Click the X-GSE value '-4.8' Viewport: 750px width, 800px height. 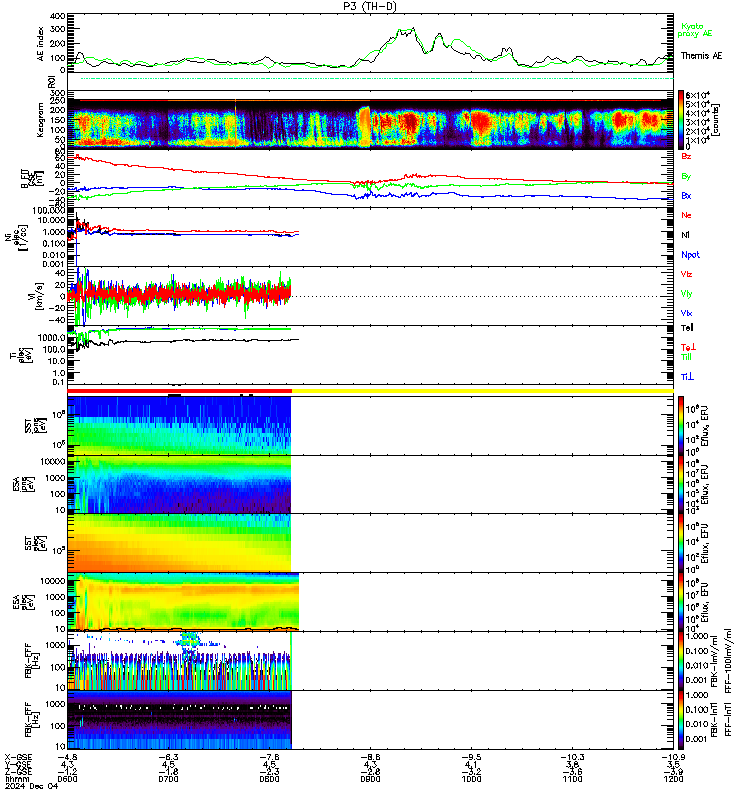[x=67, y=757]
